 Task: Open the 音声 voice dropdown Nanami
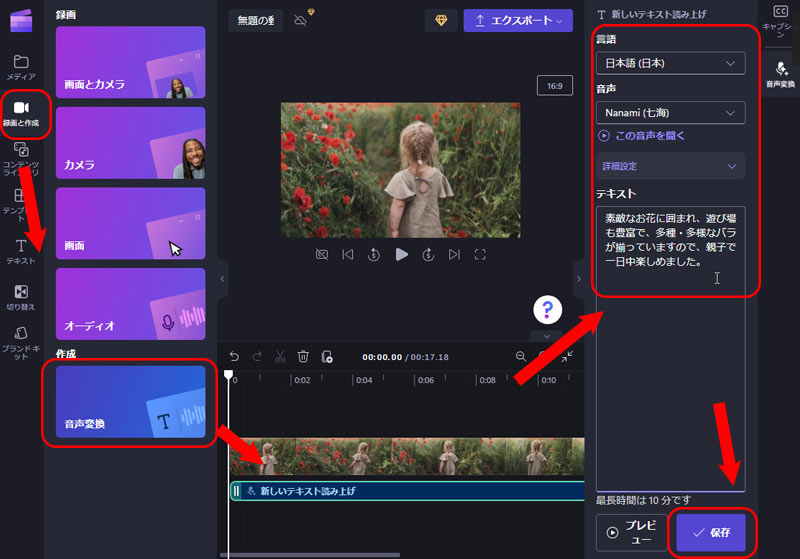tap(670, 113)
